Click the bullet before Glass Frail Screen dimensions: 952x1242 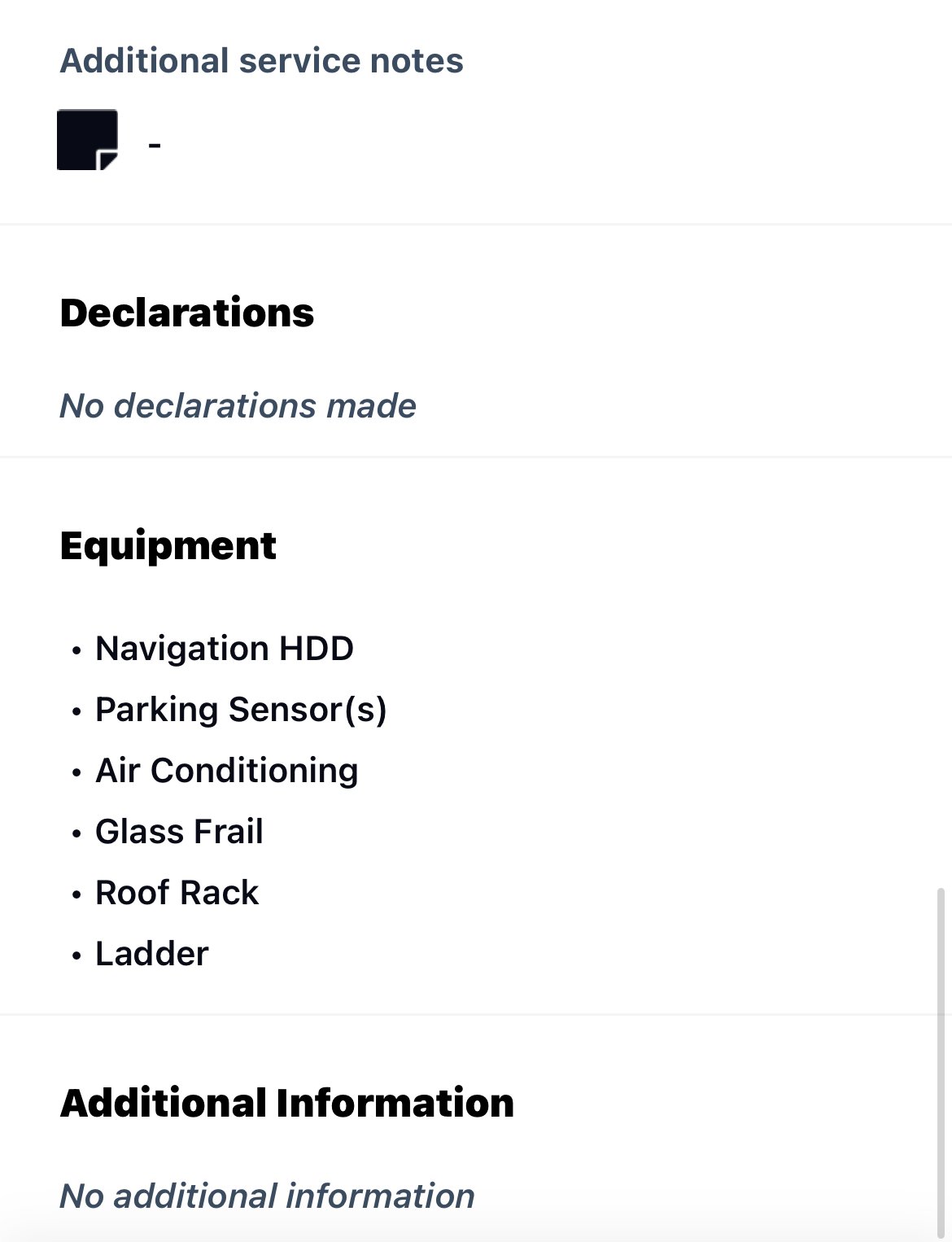(76, 834)
